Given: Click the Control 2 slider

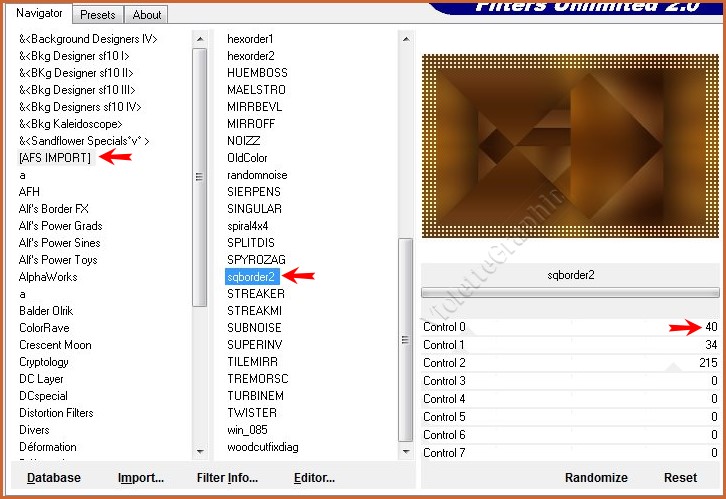Looking at the screenshot, I should coord(570,363).
